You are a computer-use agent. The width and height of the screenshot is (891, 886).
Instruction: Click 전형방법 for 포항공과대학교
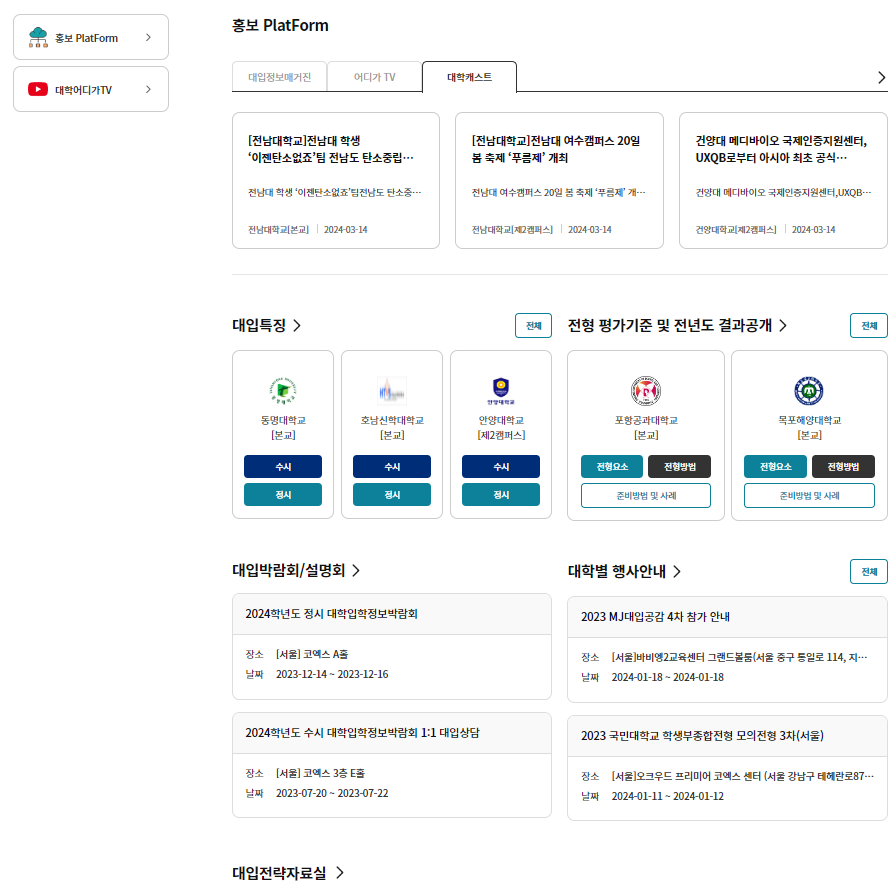(x=680, y=467)
